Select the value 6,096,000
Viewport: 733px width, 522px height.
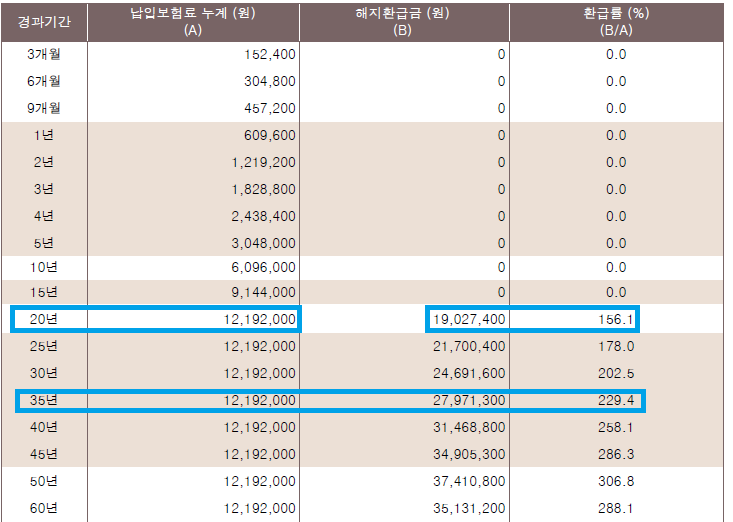click(264, 268)
